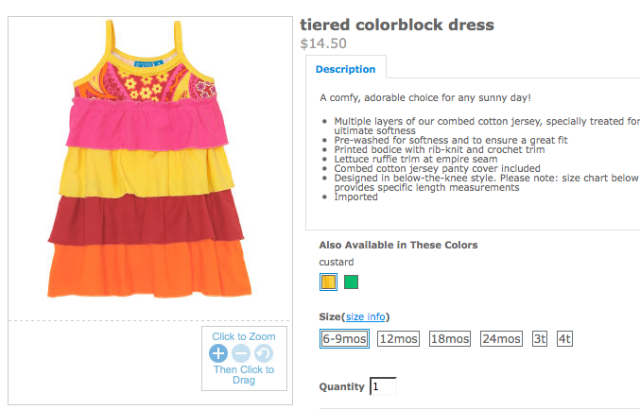Choose size 3t
Viewport: 640px width, 410px height.
pyautogui.click(x=540, y=339)
